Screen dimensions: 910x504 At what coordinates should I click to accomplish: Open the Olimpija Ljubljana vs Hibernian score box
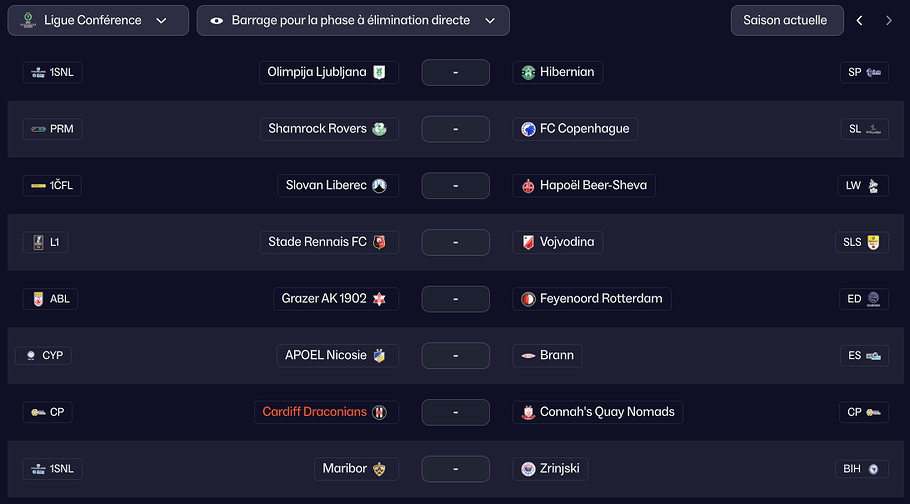(x=455, y=72)
